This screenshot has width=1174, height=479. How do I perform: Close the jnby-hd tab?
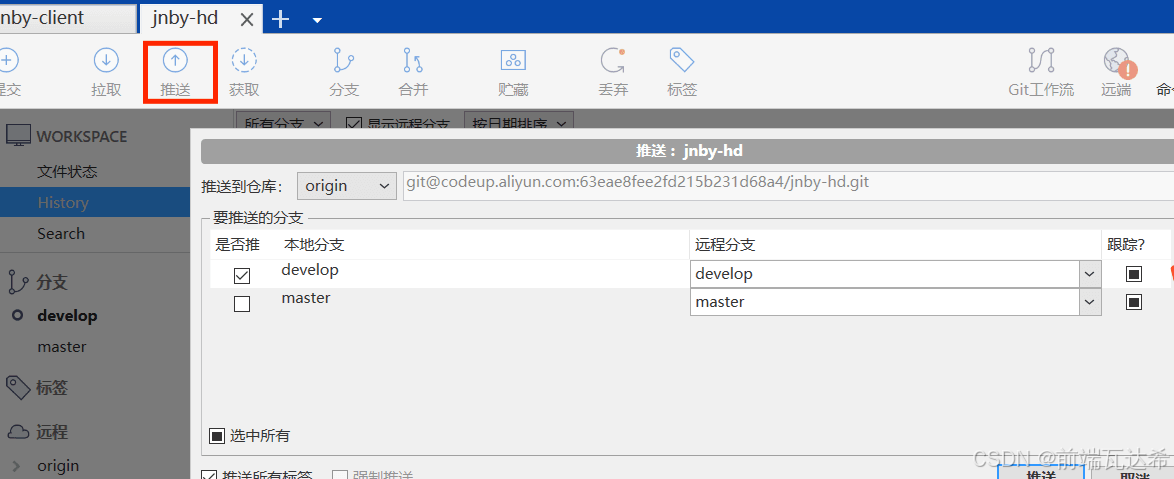click(246, 19)
